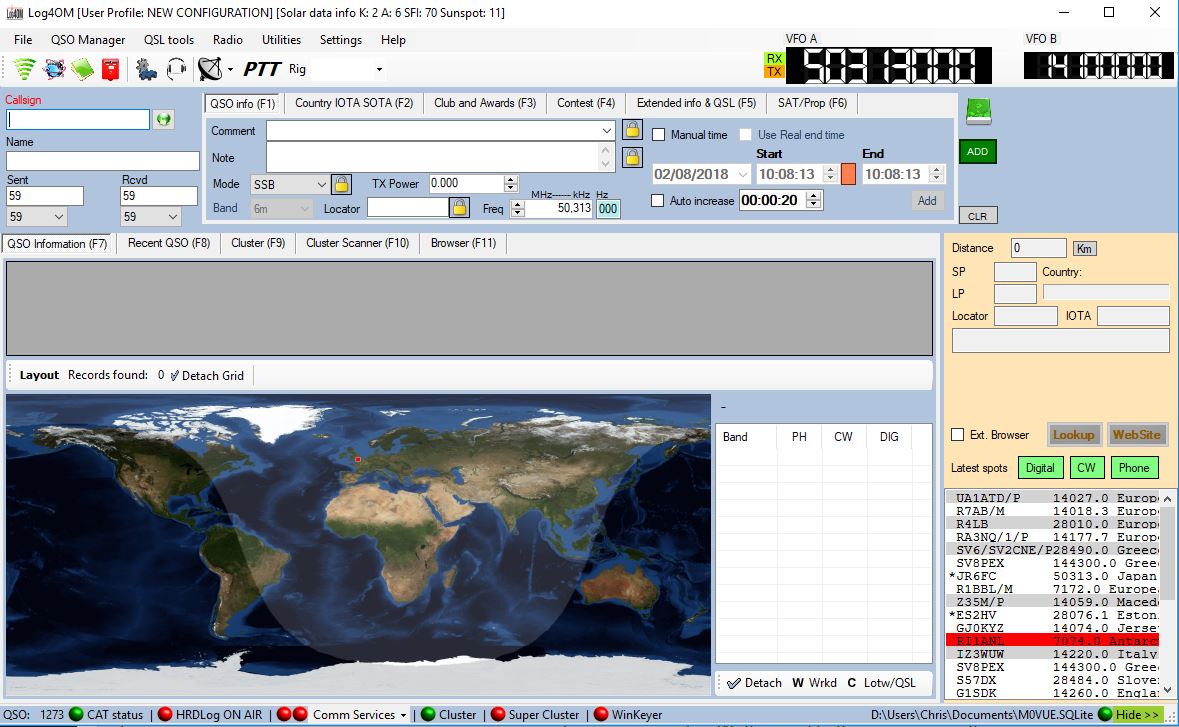Click the Super Cluster red indicator

498,714
